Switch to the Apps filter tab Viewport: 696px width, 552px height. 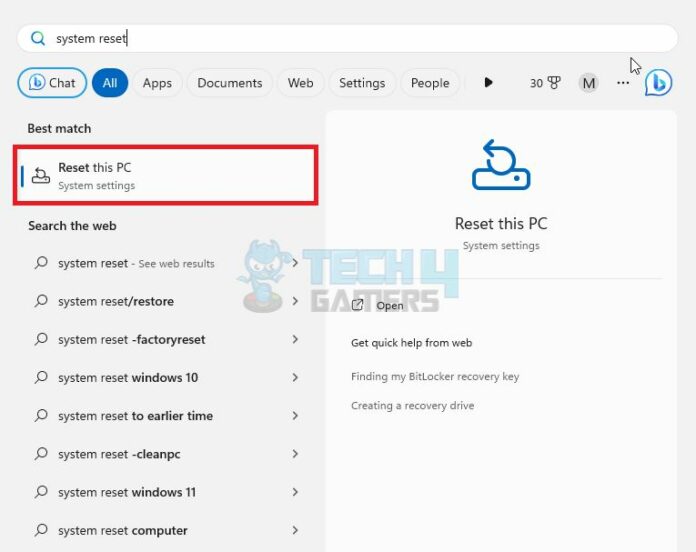(157, 83)
